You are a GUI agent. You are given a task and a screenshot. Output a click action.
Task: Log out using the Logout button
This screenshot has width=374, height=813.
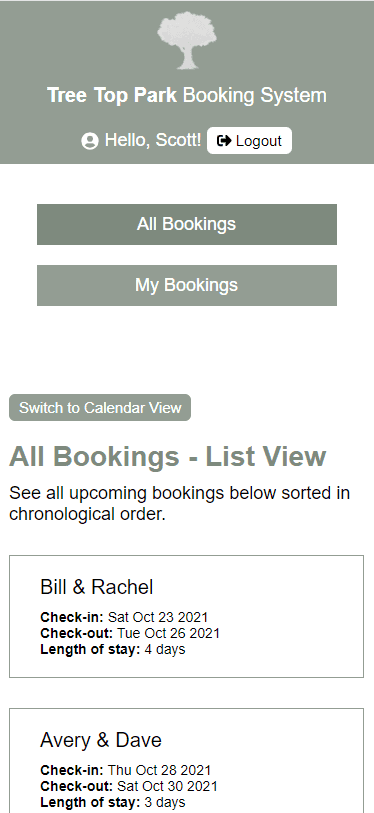[250, 141]
